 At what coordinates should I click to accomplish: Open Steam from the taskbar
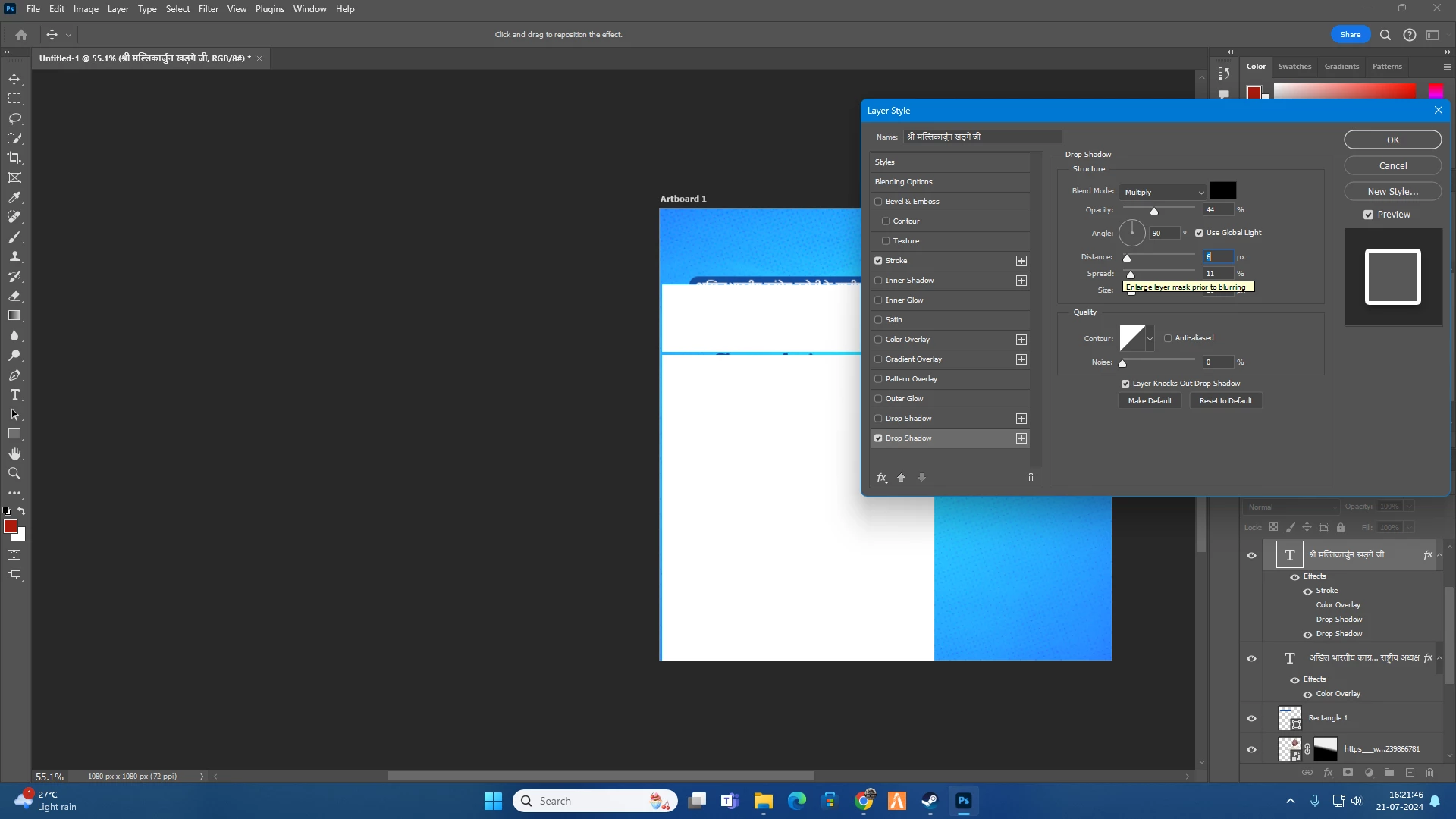point(930,801)
